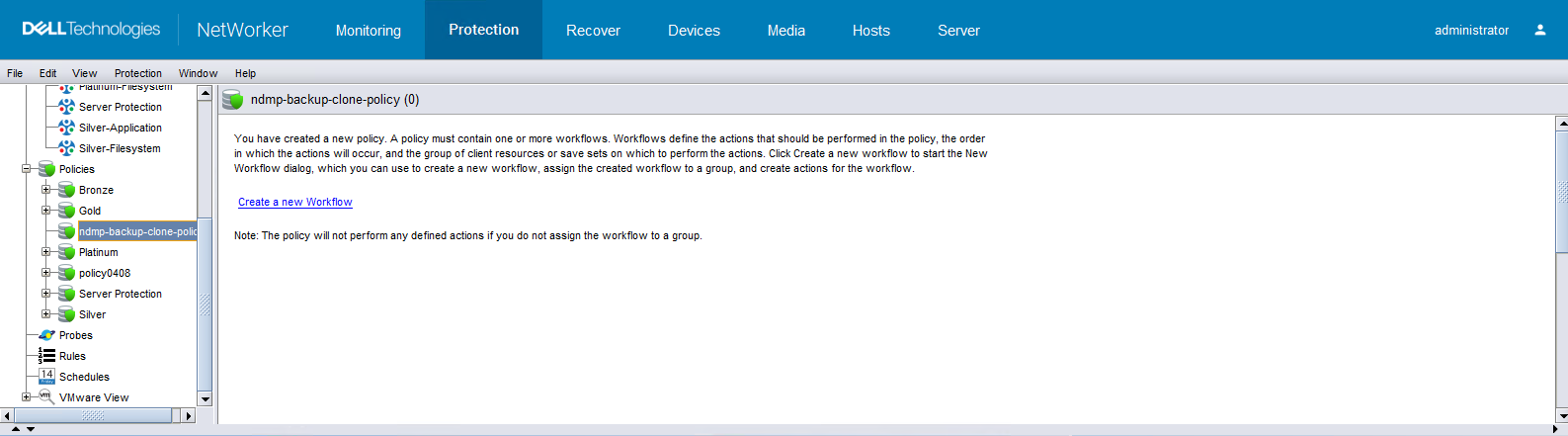Expand the policy0408 node
Image resolution: width=1568 pixels, height=436 pixels.
[45, 273]
